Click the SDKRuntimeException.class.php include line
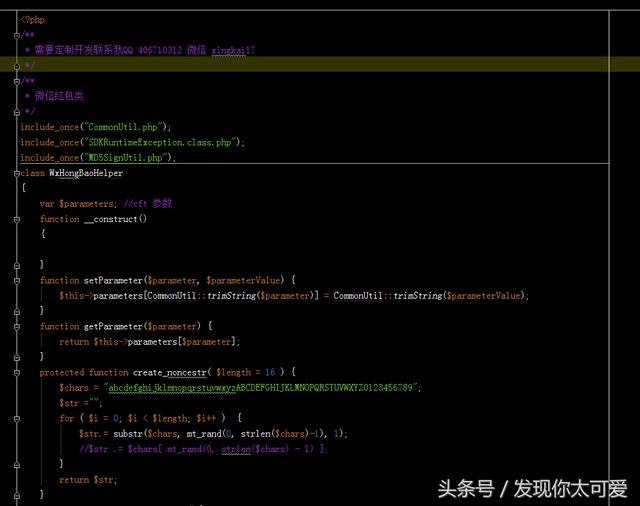The width and height of the screenshot is (640, 506). pos(133,142)
